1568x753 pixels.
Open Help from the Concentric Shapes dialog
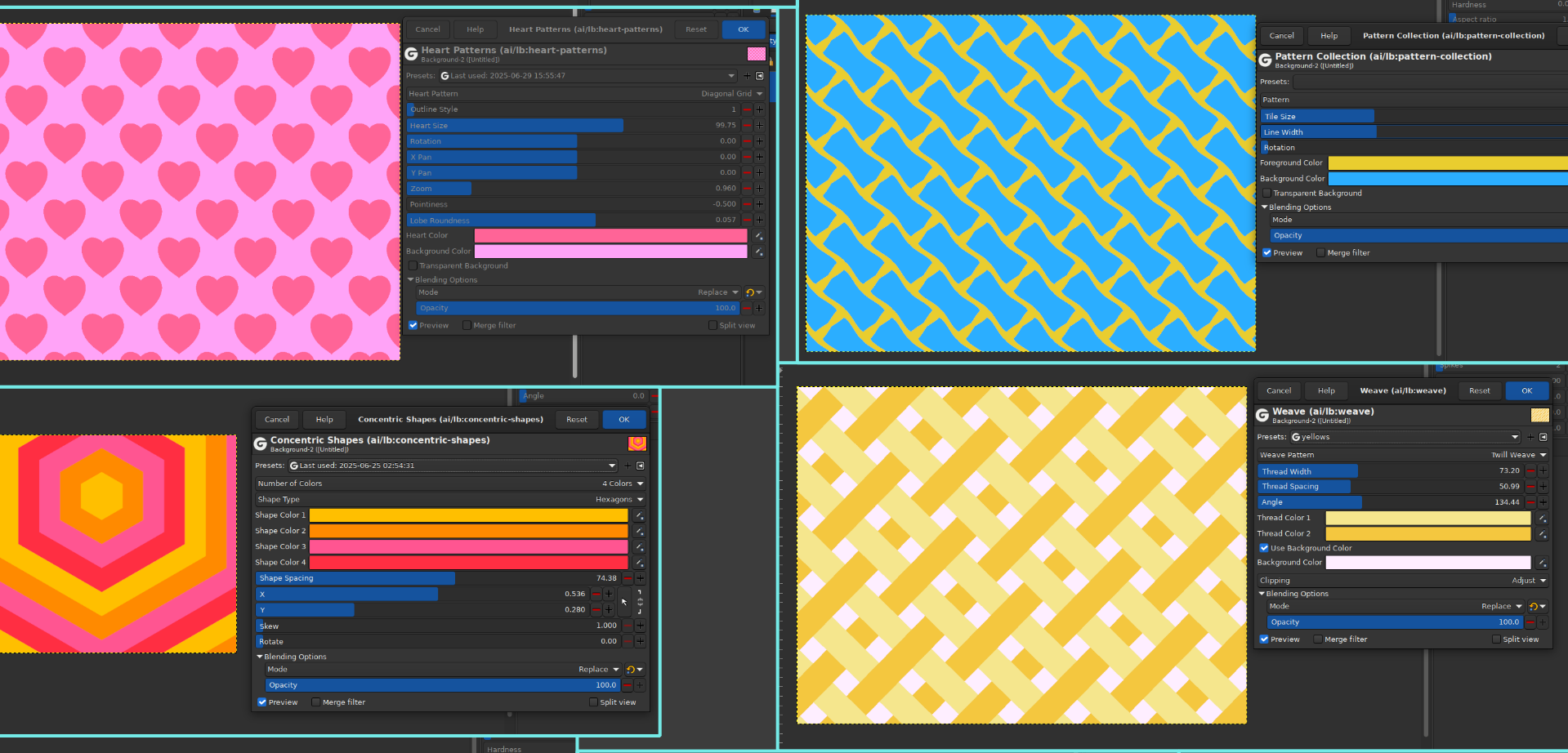[x=324, y=420]
